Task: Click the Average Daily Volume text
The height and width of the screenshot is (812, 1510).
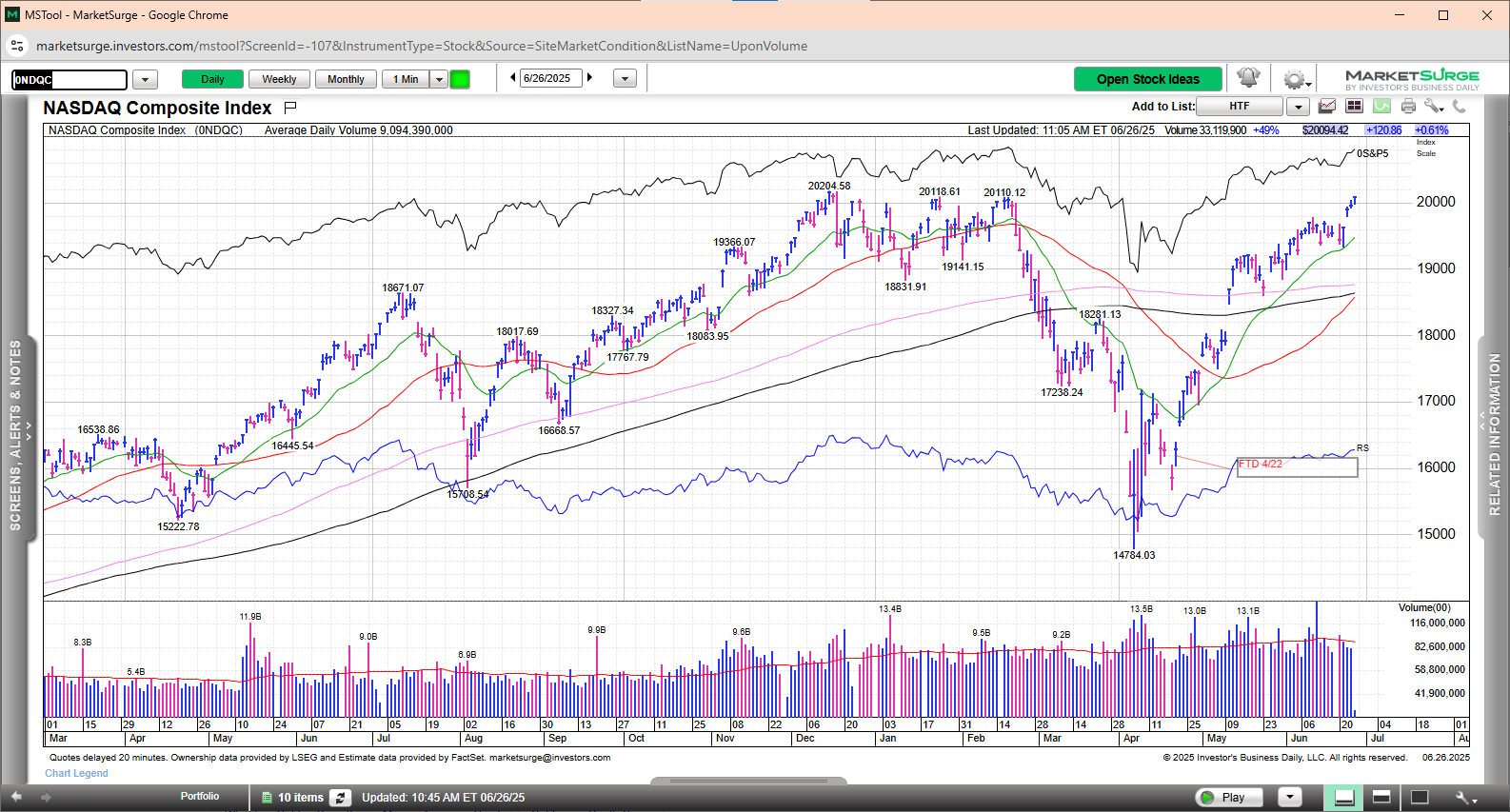Action: click(359, 130)
